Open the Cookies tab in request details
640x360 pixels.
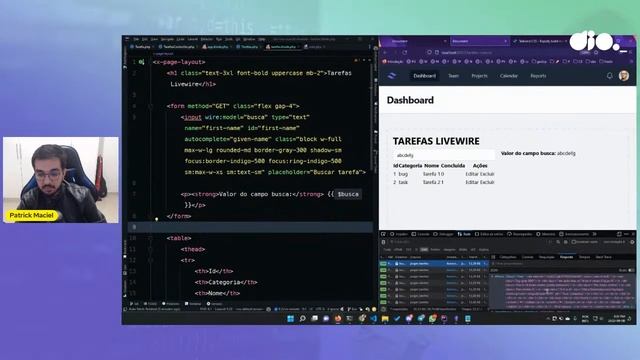(x=527, y=257)
